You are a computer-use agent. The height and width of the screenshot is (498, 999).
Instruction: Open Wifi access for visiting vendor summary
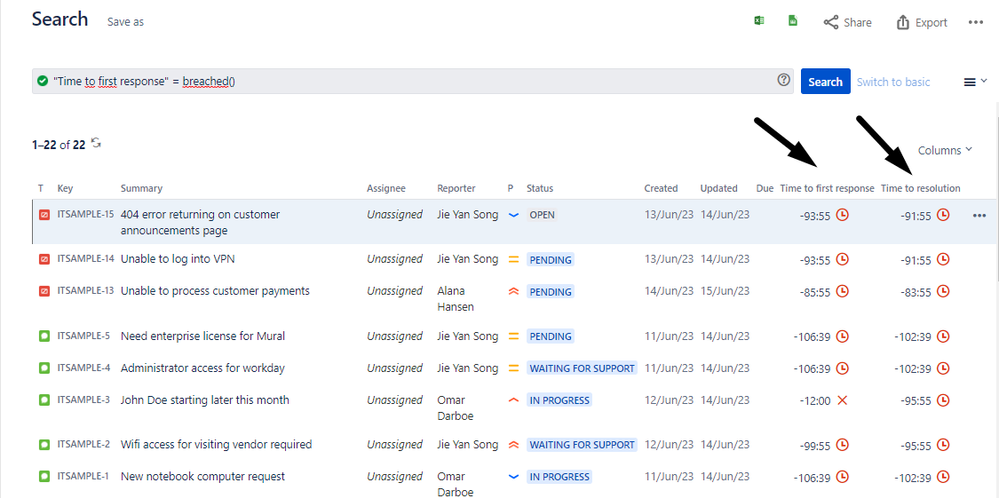[216, 445]
